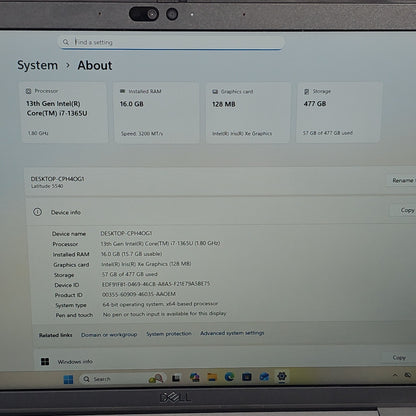This screenshot has width=416, height=416.
Task: Select the Processor summary card
Action: pos(64,113)
